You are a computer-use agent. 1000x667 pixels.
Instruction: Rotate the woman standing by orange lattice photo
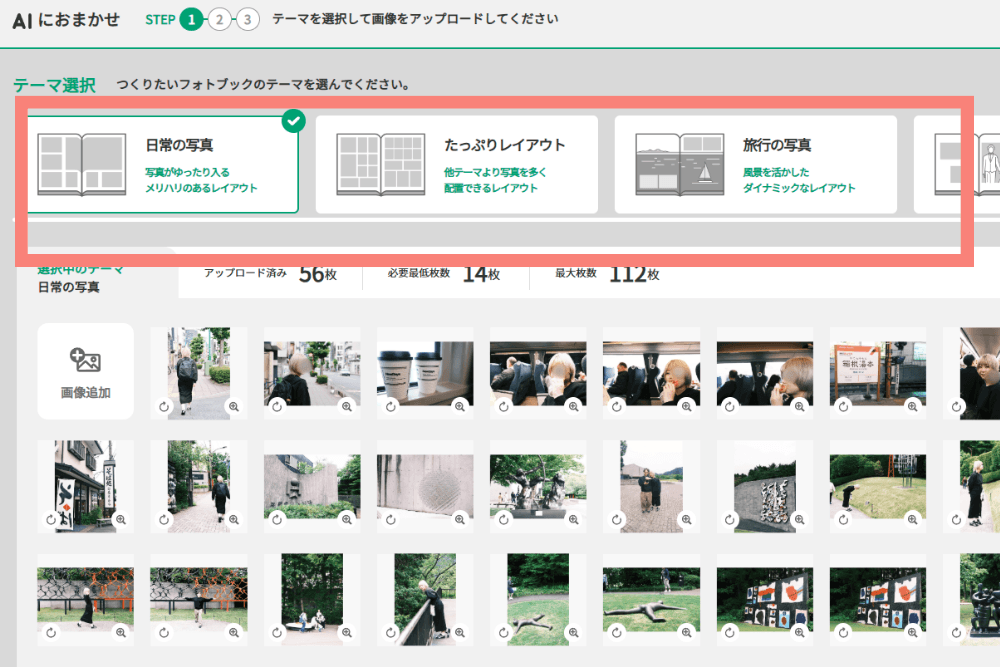pyautogui.click(x=51, y=633)
